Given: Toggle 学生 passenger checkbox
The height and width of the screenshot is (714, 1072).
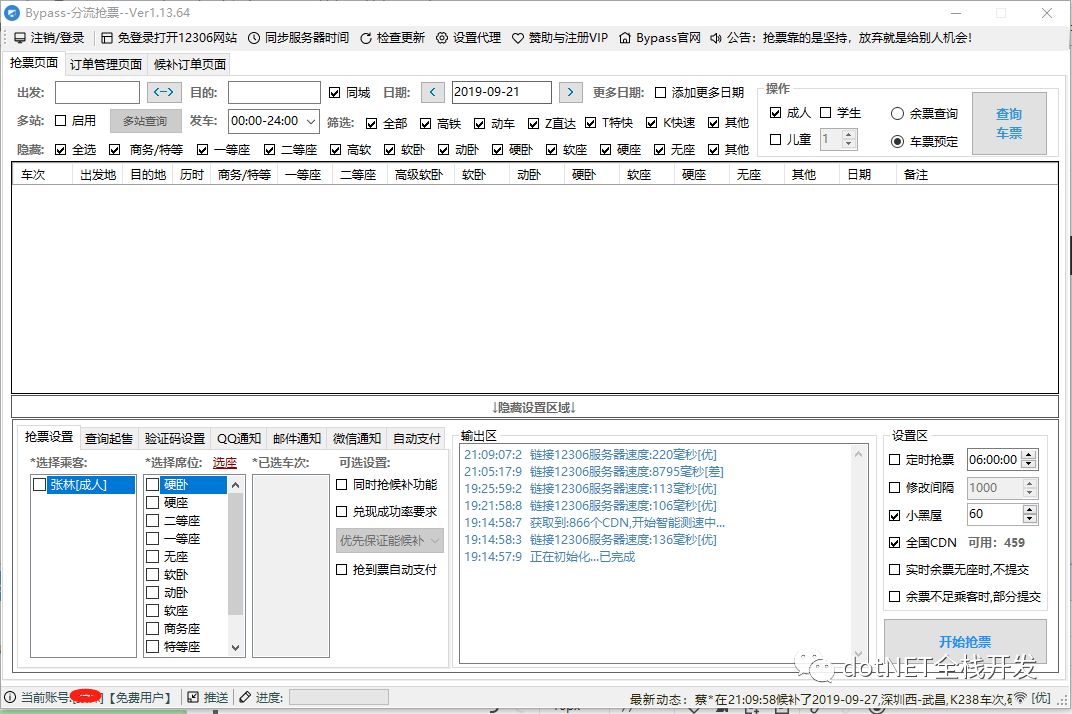Looking at the screenshot, I should (x=825, y=113).
